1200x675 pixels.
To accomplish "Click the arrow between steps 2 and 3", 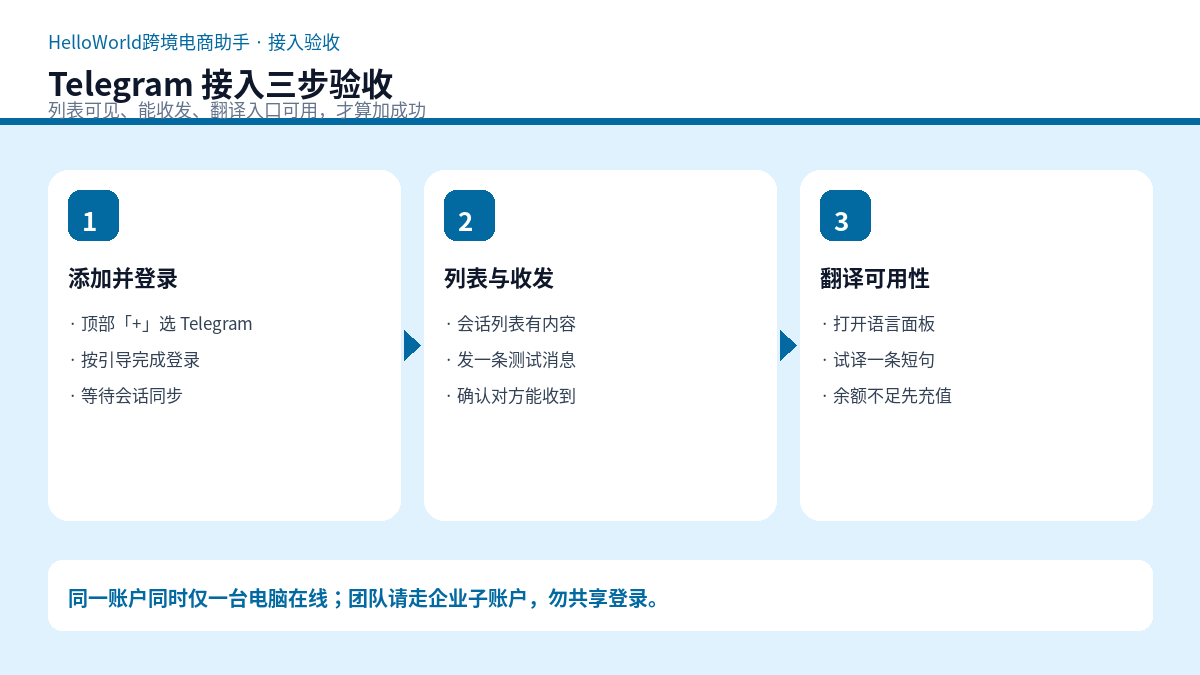I will [x=788, y=345].
